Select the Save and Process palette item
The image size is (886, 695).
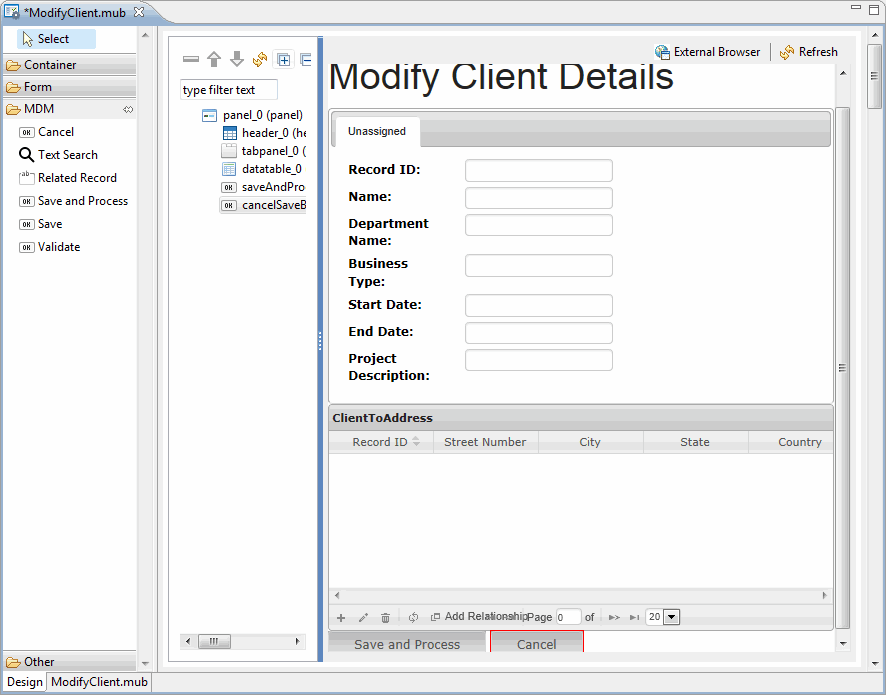[73, 201]
